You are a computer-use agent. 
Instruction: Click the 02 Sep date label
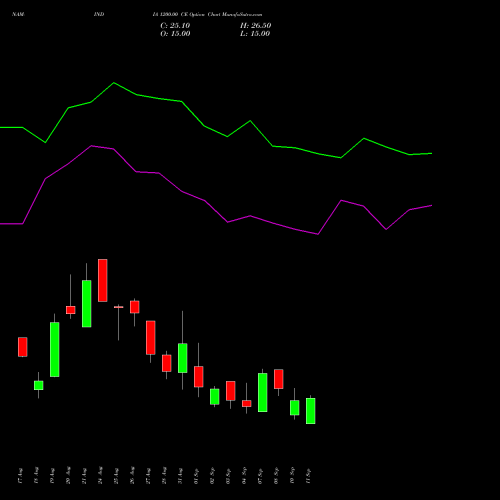click(x=213, y=476)
